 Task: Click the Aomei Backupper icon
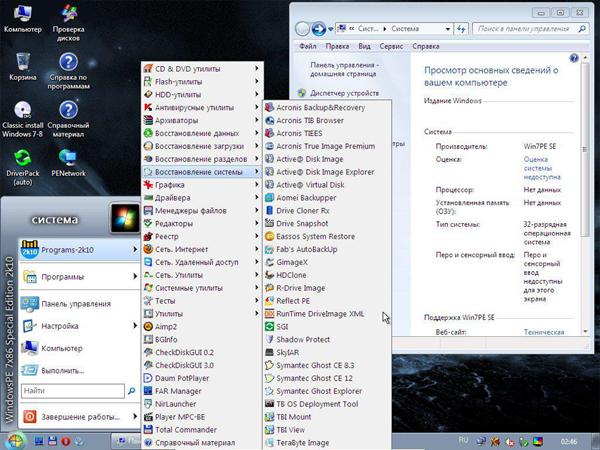tap(269, 198)
